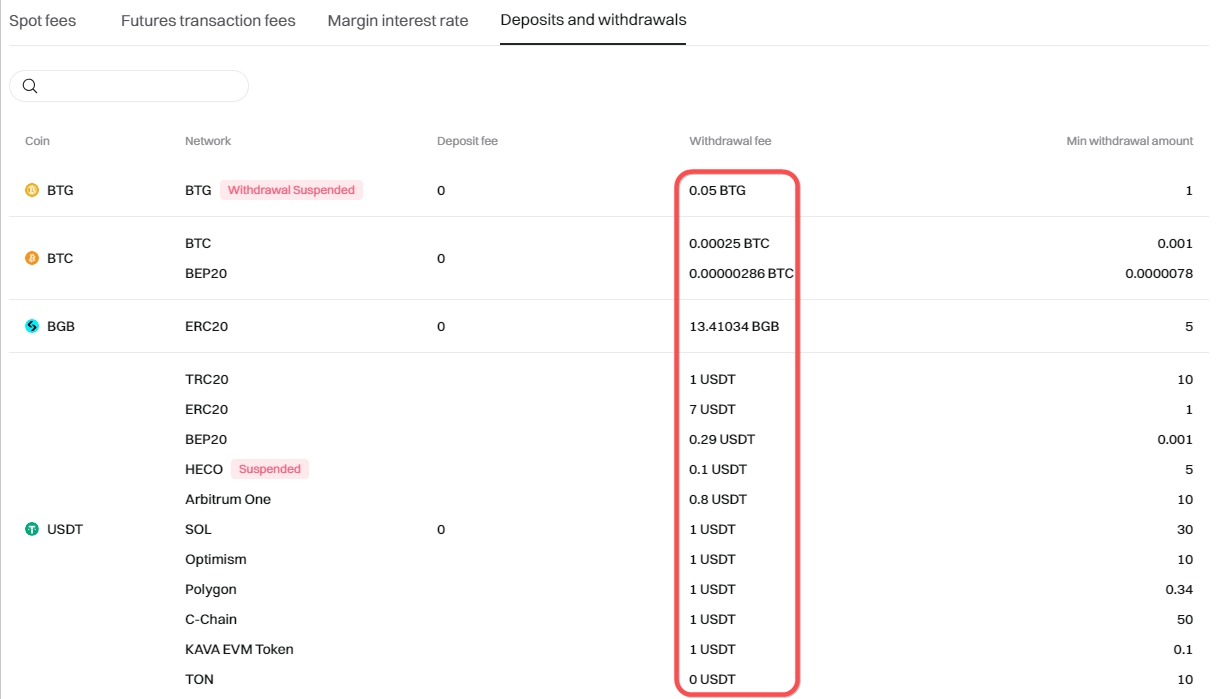This screenshot has height=699, width=1218.
Task: Click the KAVA EVM Token network
Action: tap(239, 649)
